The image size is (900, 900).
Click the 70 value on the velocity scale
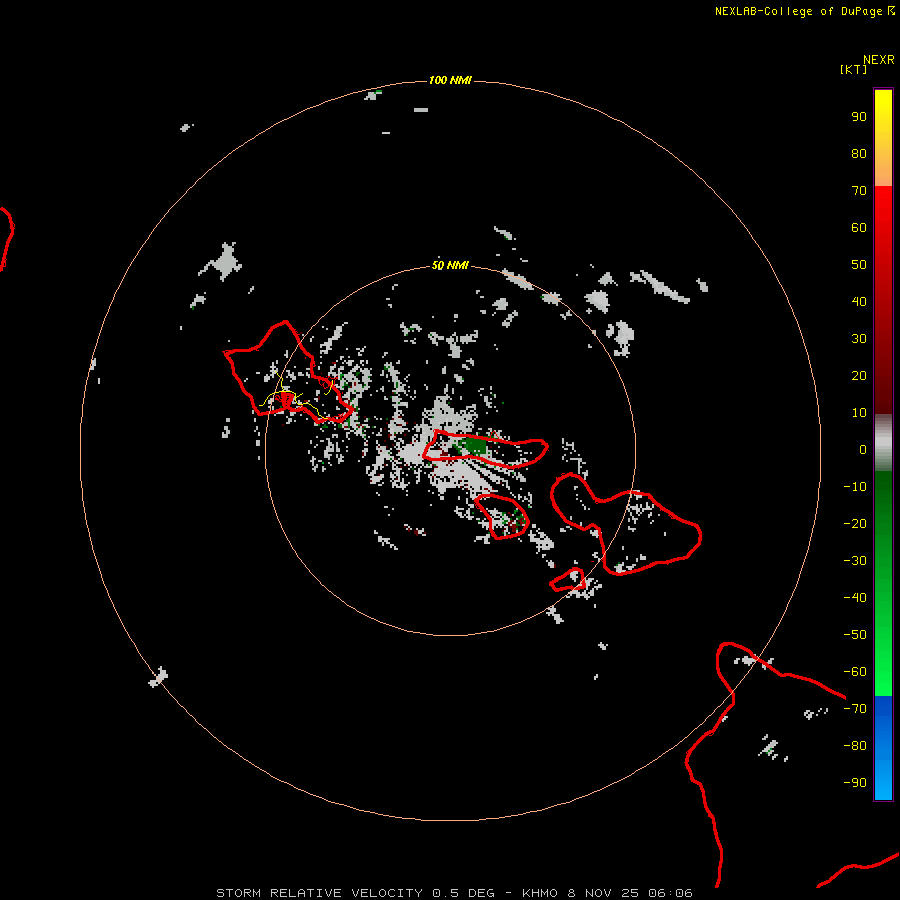tap(859, 191)
